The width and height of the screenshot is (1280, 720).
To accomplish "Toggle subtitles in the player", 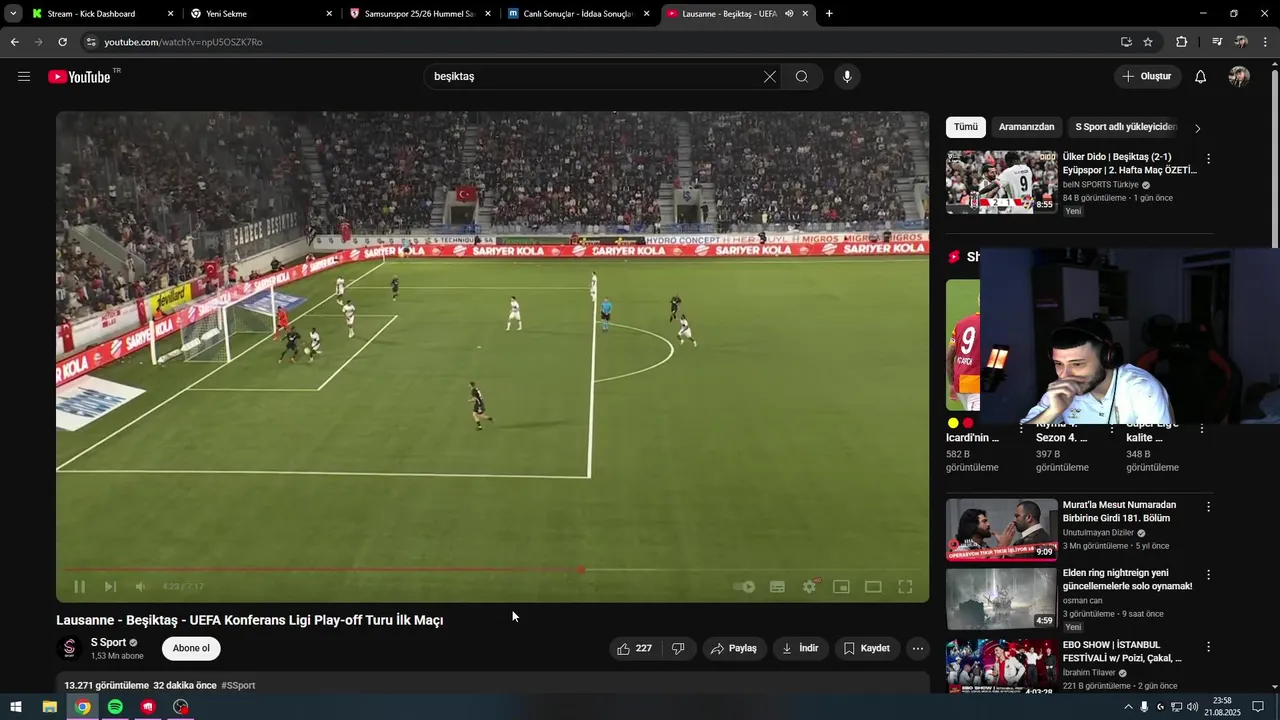I will point(777,587).
